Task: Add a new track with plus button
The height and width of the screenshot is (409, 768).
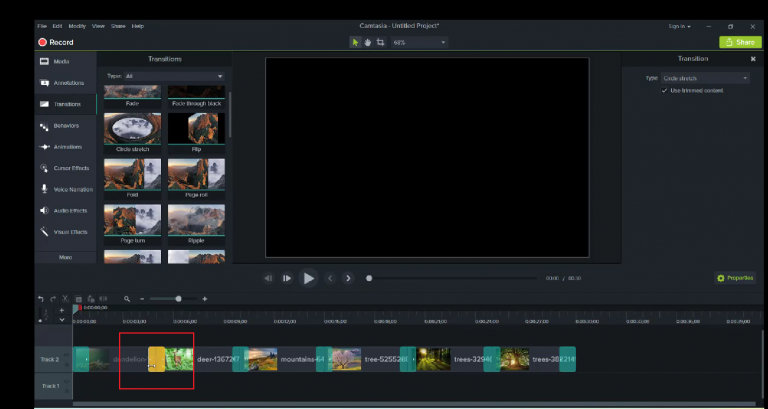Action: [x=62, y=310]
